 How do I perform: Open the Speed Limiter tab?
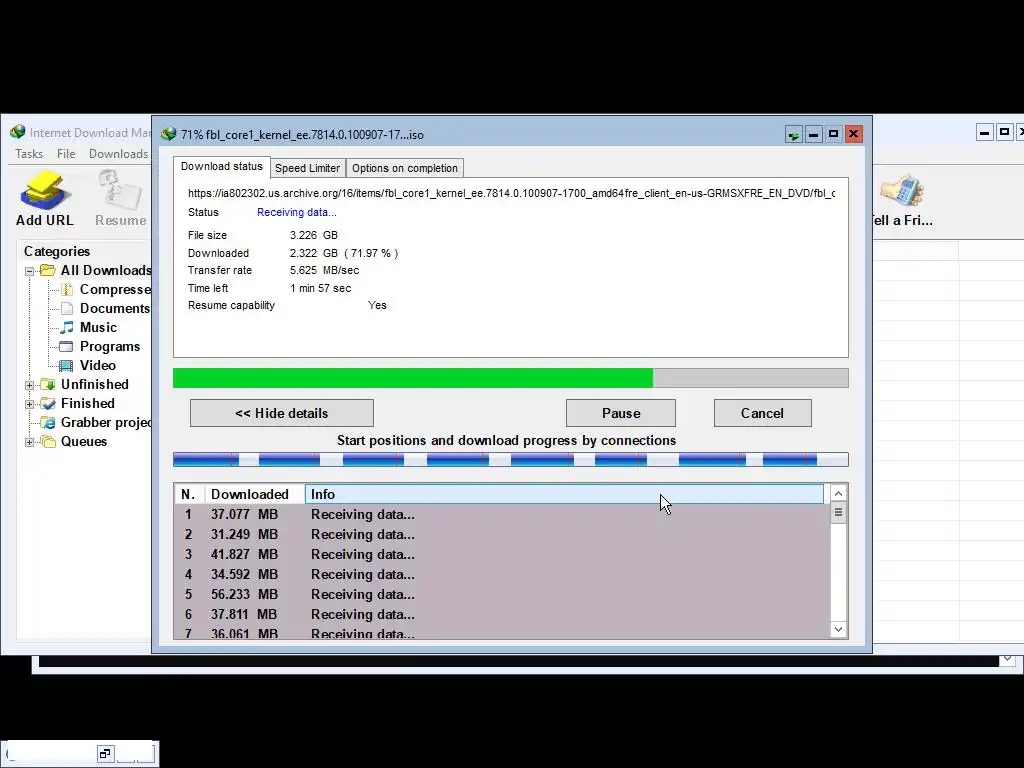point(307,168)
